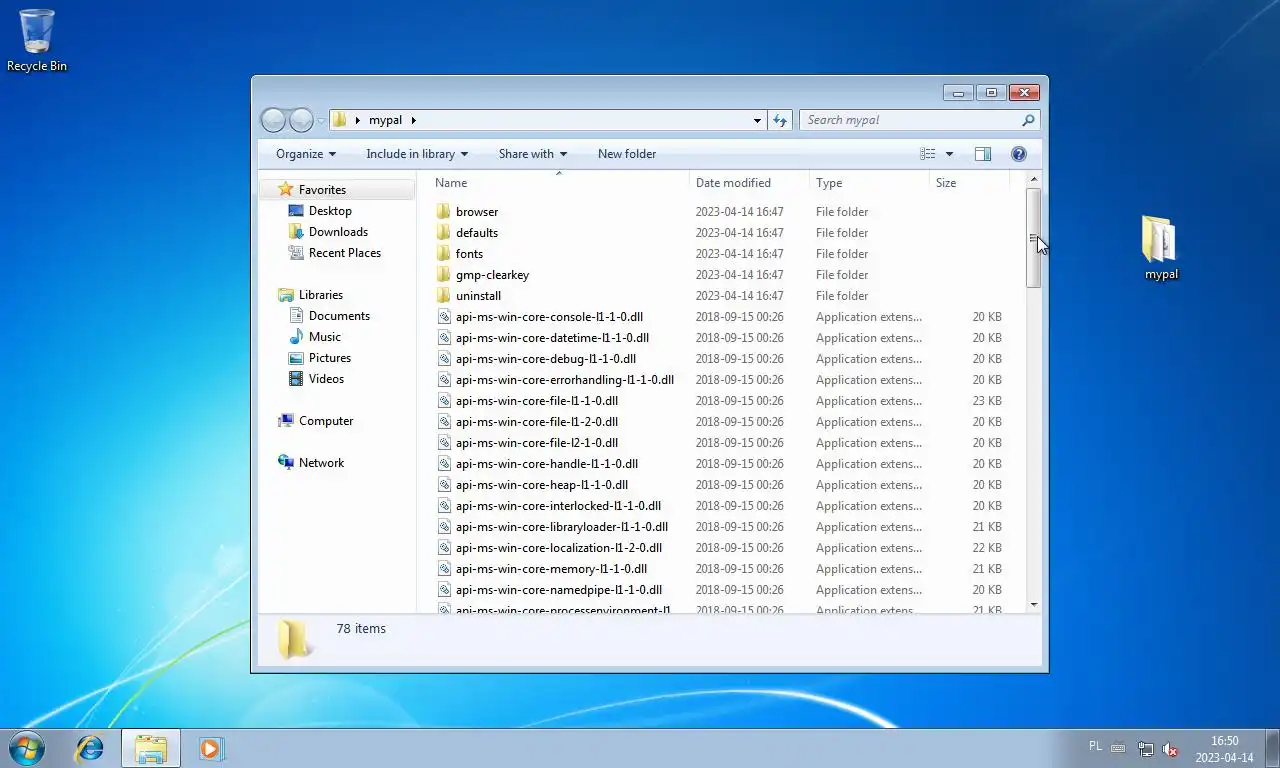Click the Back navigation arrow button
The image size is (1280, 768).
(273, 120)
